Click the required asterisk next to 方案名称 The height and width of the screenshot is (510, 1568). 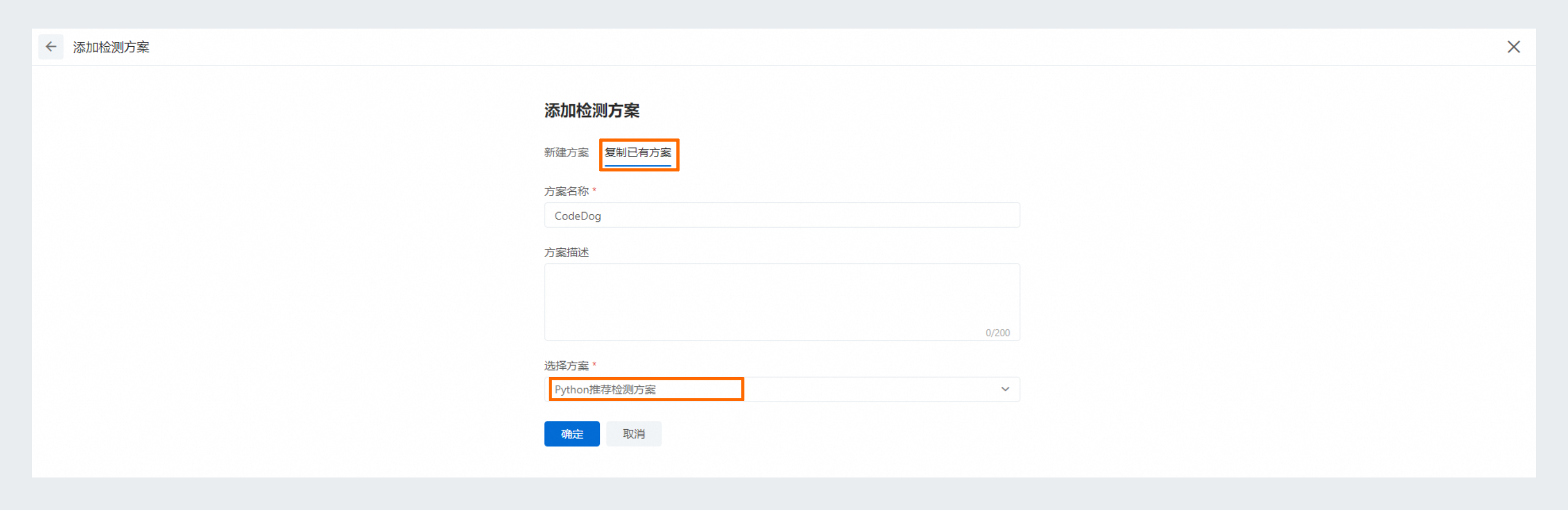pos(595,191)
